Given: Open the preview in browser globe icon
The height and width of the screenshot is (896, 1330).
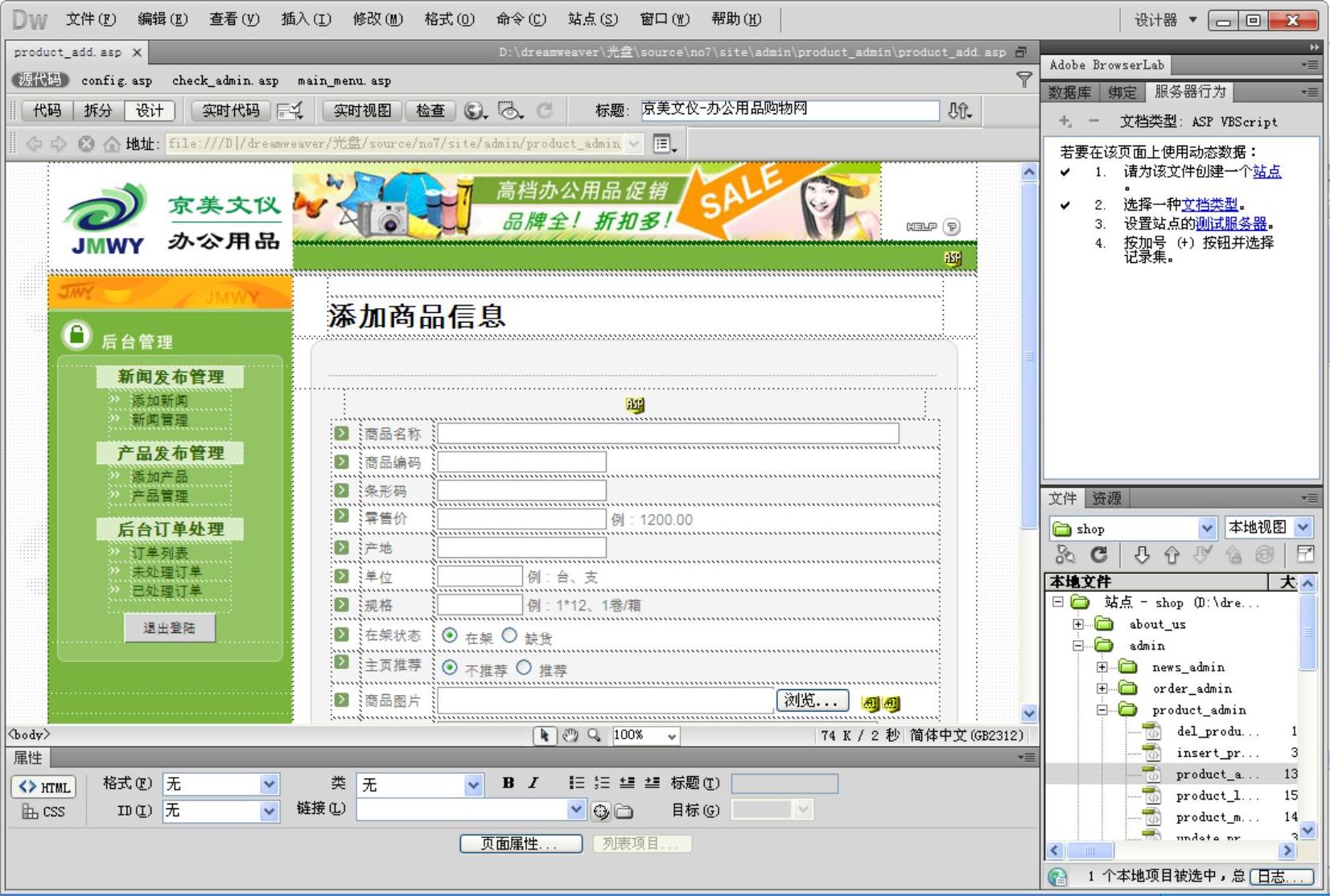Looking at the screenshot, I should (x=476, y=110).
